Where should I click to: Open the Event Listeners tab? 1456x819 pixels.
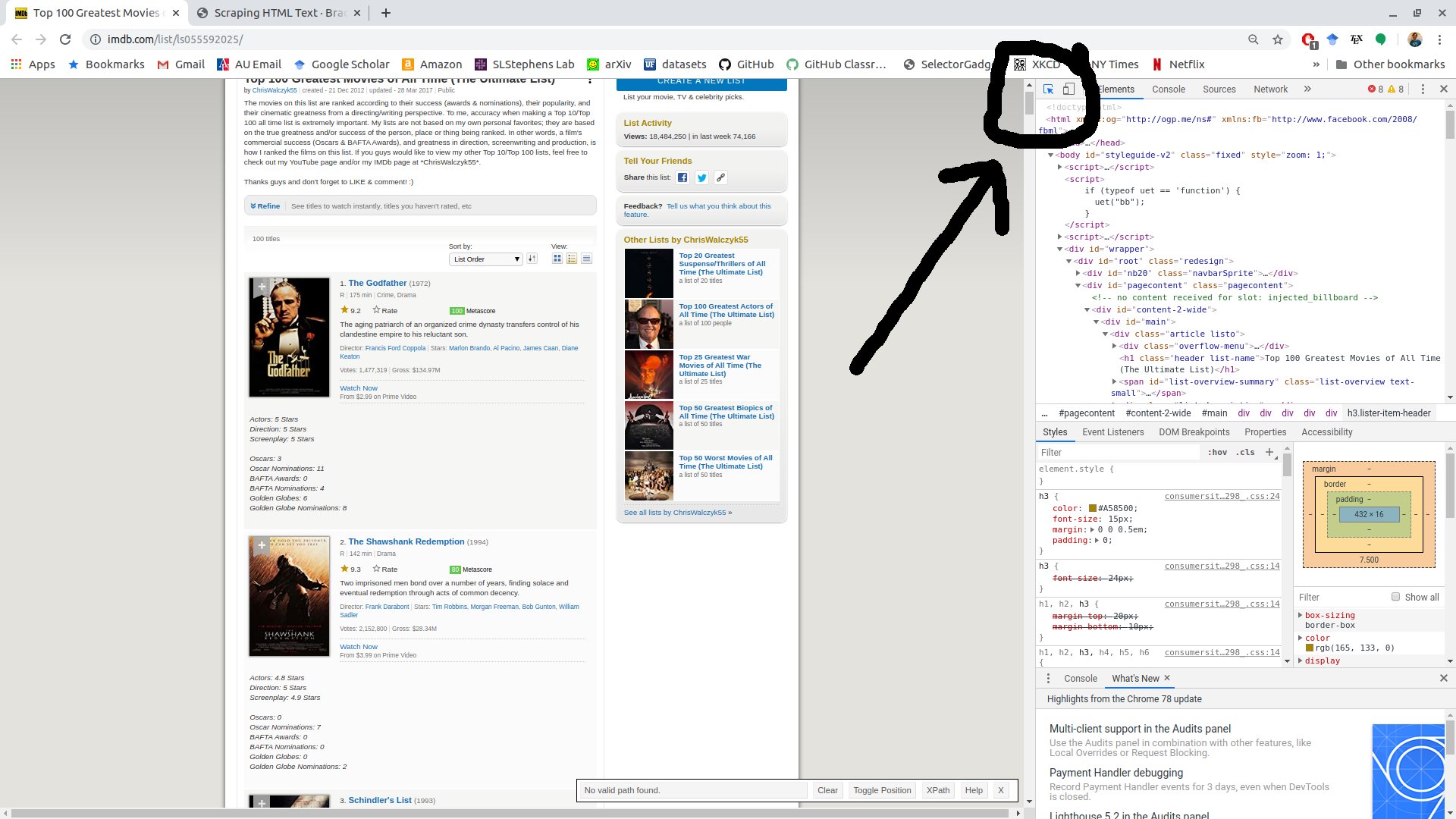tap(1112, 431)
